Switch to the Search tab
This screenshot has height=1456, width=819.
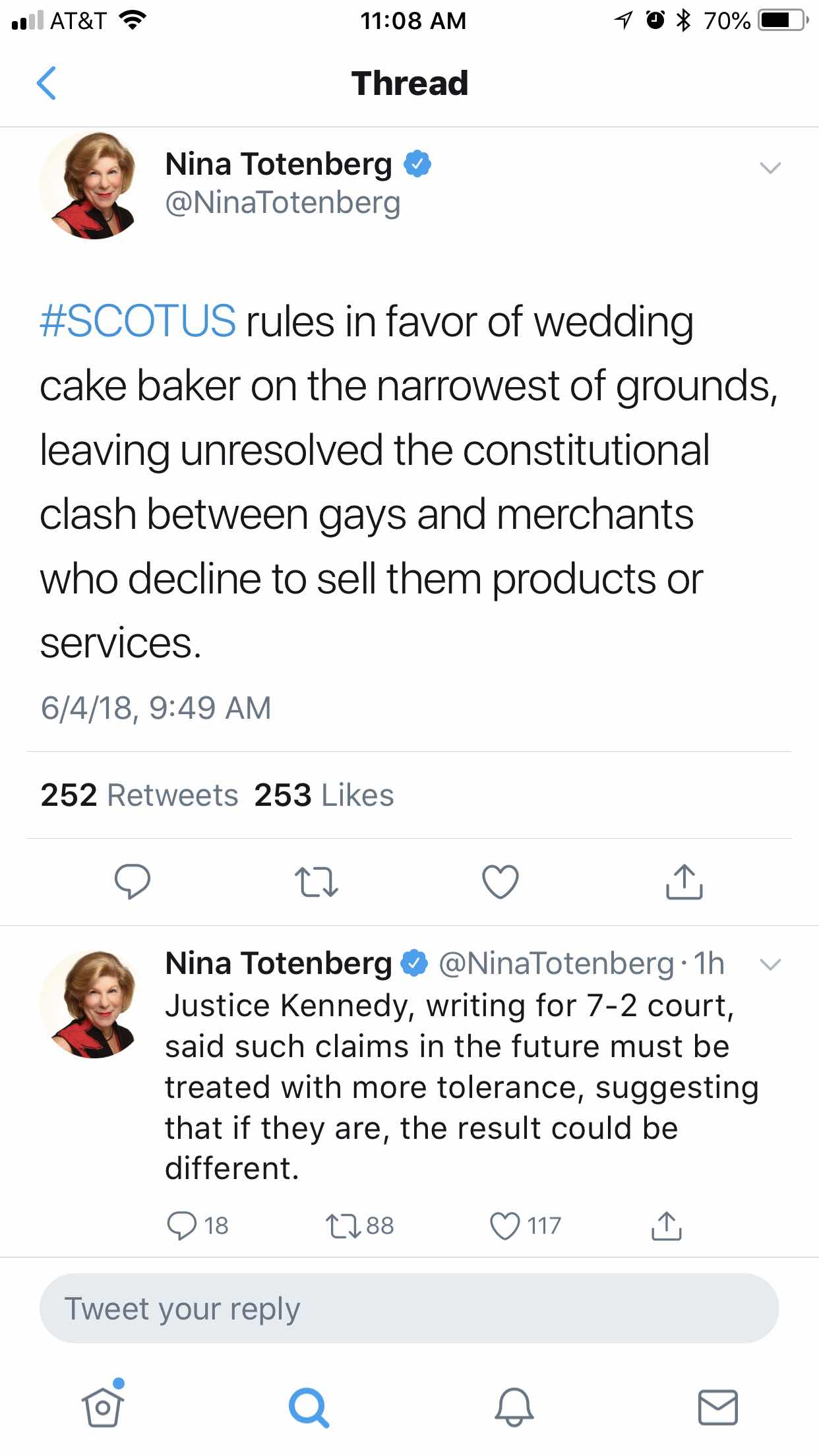click(x=308, y=1407)
